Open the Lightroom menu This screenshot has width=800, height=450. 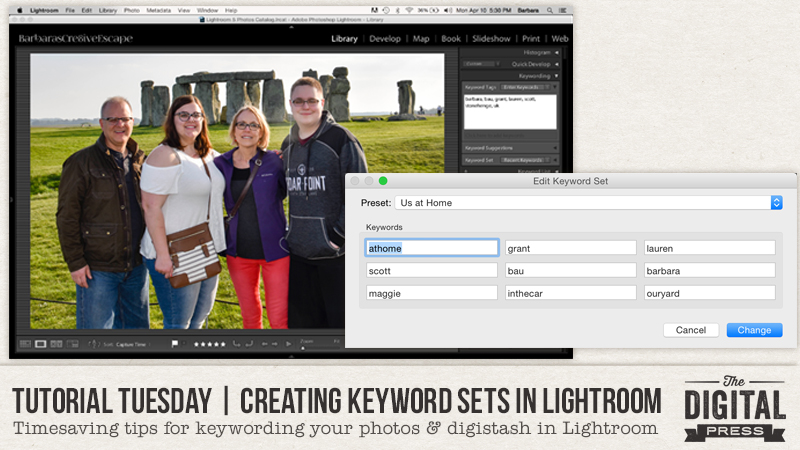pyautogui.click(x=44, y=10)
